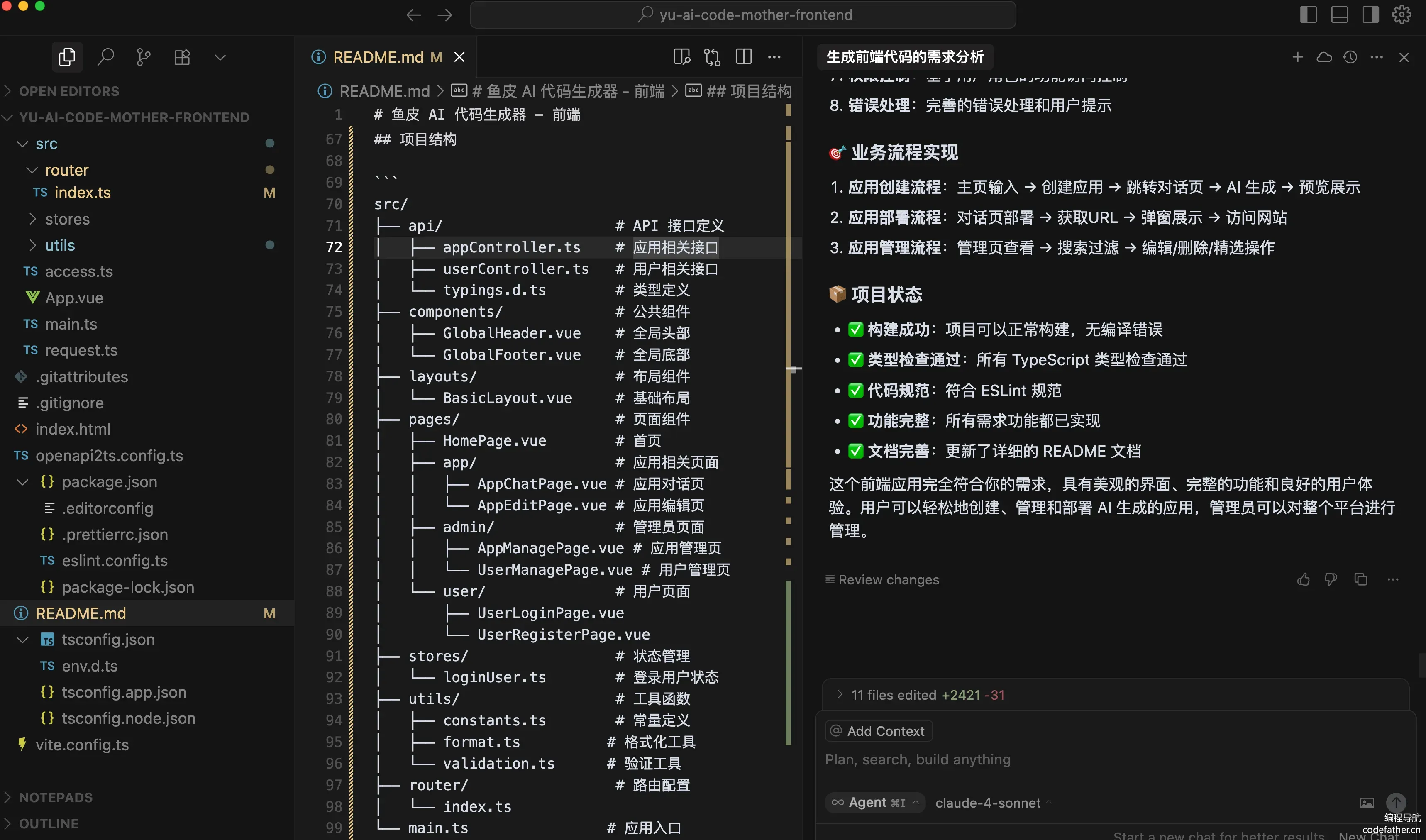This screenshot has height=840, width=1426.
Task: Open the Agent mode dropdown
Action: [x=875, y=803]
